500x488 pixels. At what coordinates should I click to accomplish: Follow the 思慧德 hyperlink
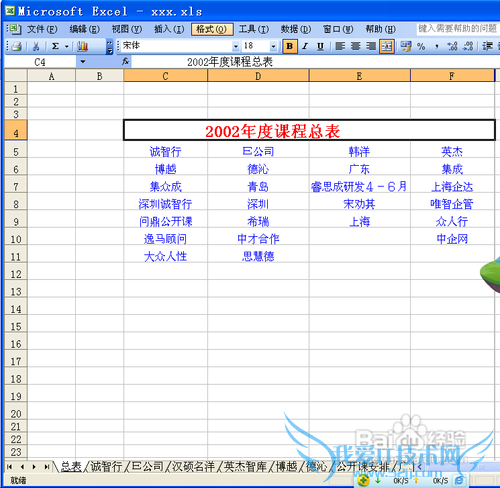pyautogui.click(x=258, y=256)
